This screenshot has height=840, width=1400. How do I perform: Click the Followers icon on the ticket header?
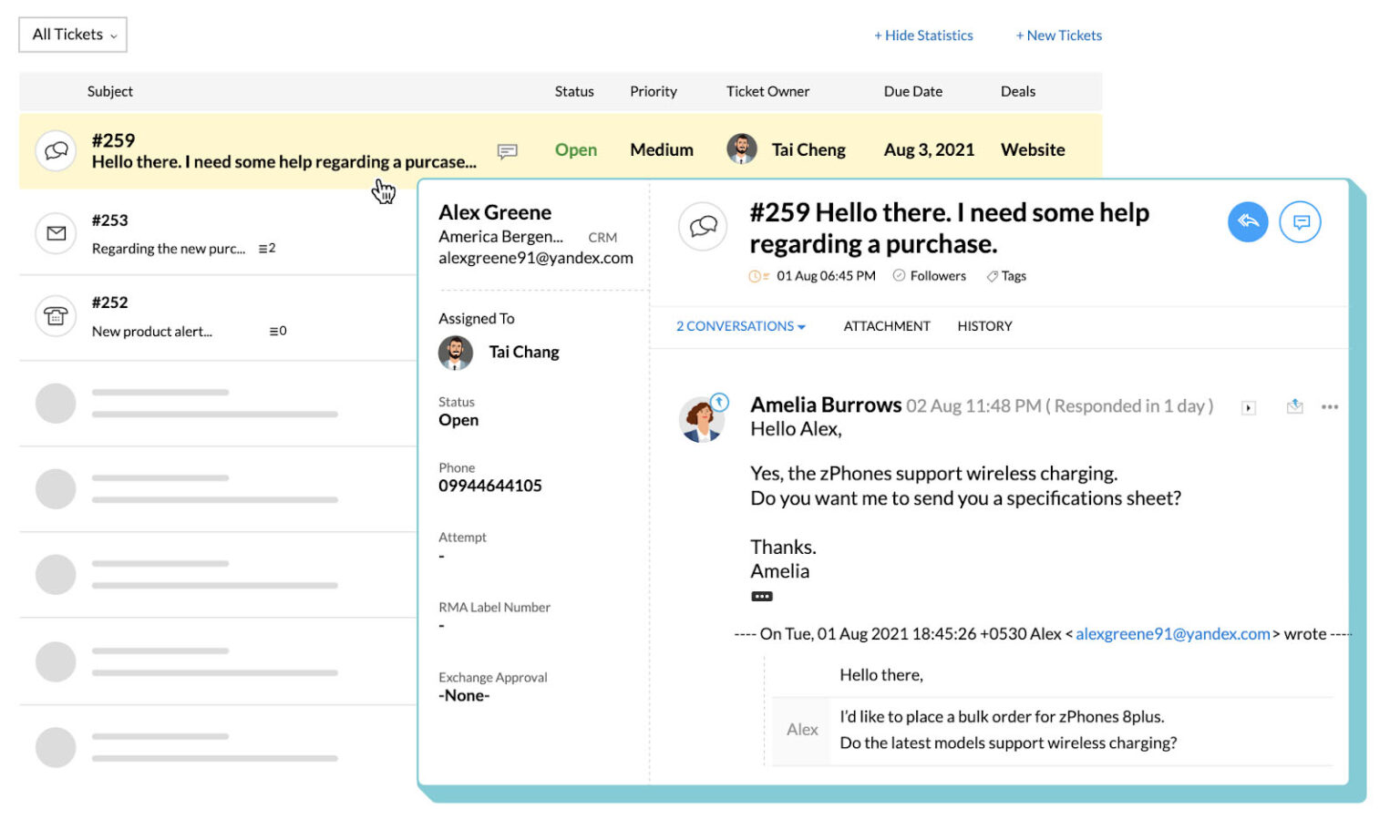929,275
